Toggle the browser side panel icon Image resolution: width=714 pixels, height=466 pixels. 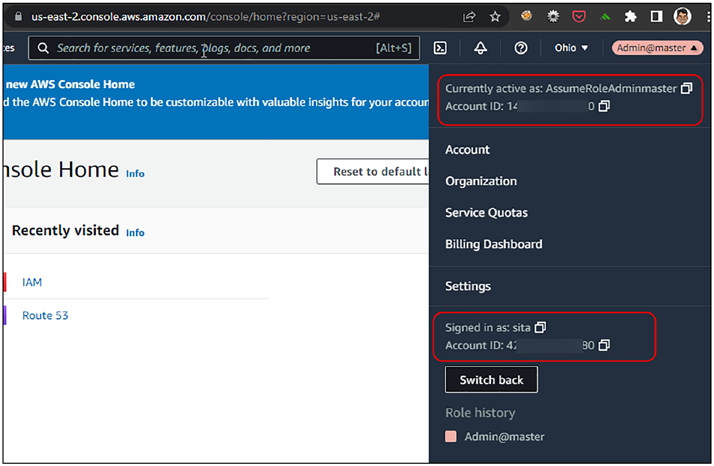656,17
